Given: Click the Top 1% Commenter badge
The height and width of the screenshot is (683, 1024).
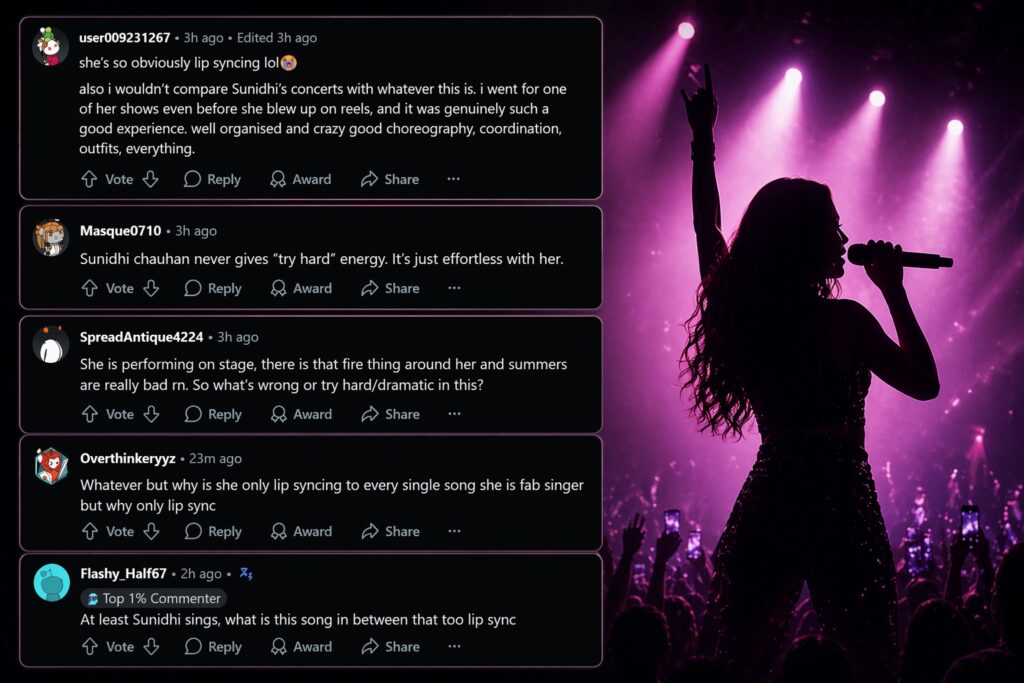Looking at the screenshot, I should coord(153,598).
